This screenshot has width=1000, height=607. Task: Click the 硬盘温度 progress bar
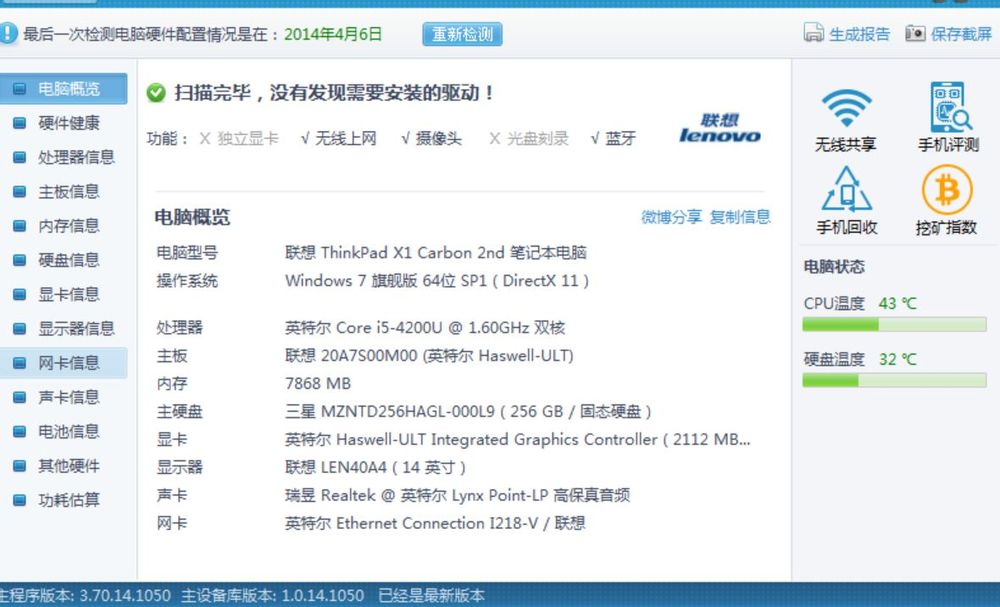[x=894, y=381]
